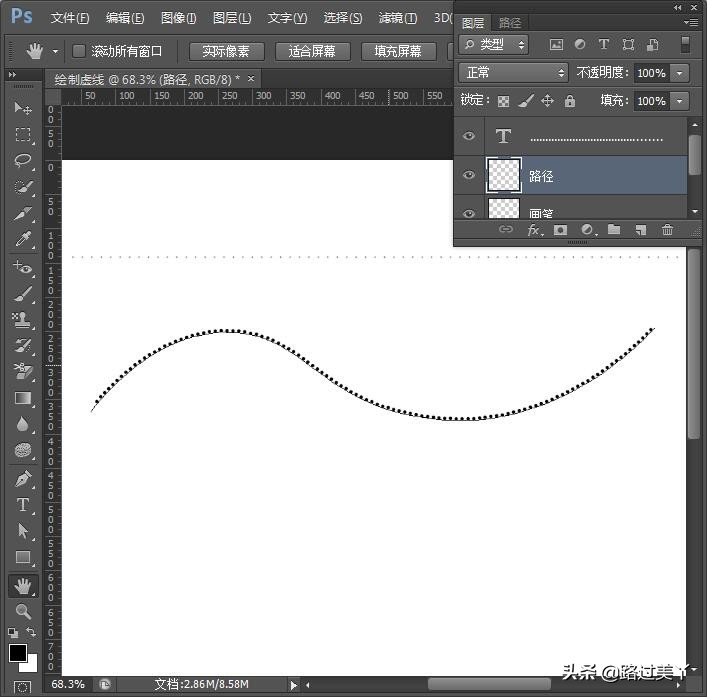
Task: Select the Zoom magnifier tool
Action: click(23, 611)
